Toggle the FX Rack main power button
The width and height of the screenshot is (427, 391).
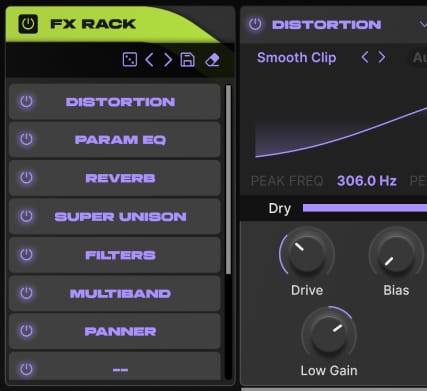28,24
